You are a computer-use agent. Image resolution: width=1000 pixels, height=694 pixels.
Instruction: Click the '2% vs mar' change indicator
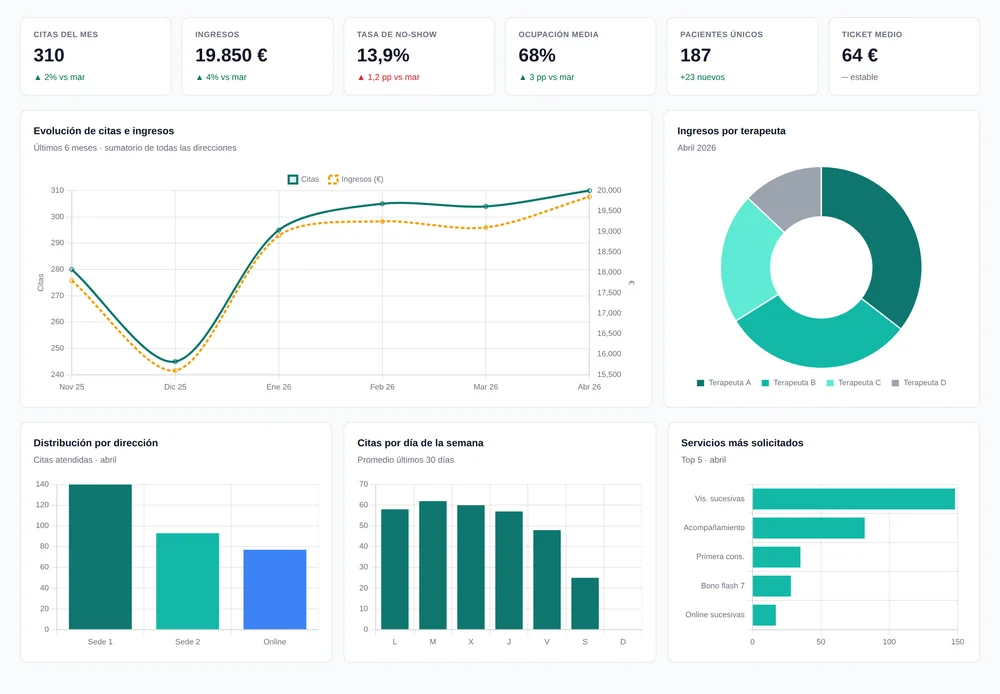pyautogui.click(x=59, y=77)
